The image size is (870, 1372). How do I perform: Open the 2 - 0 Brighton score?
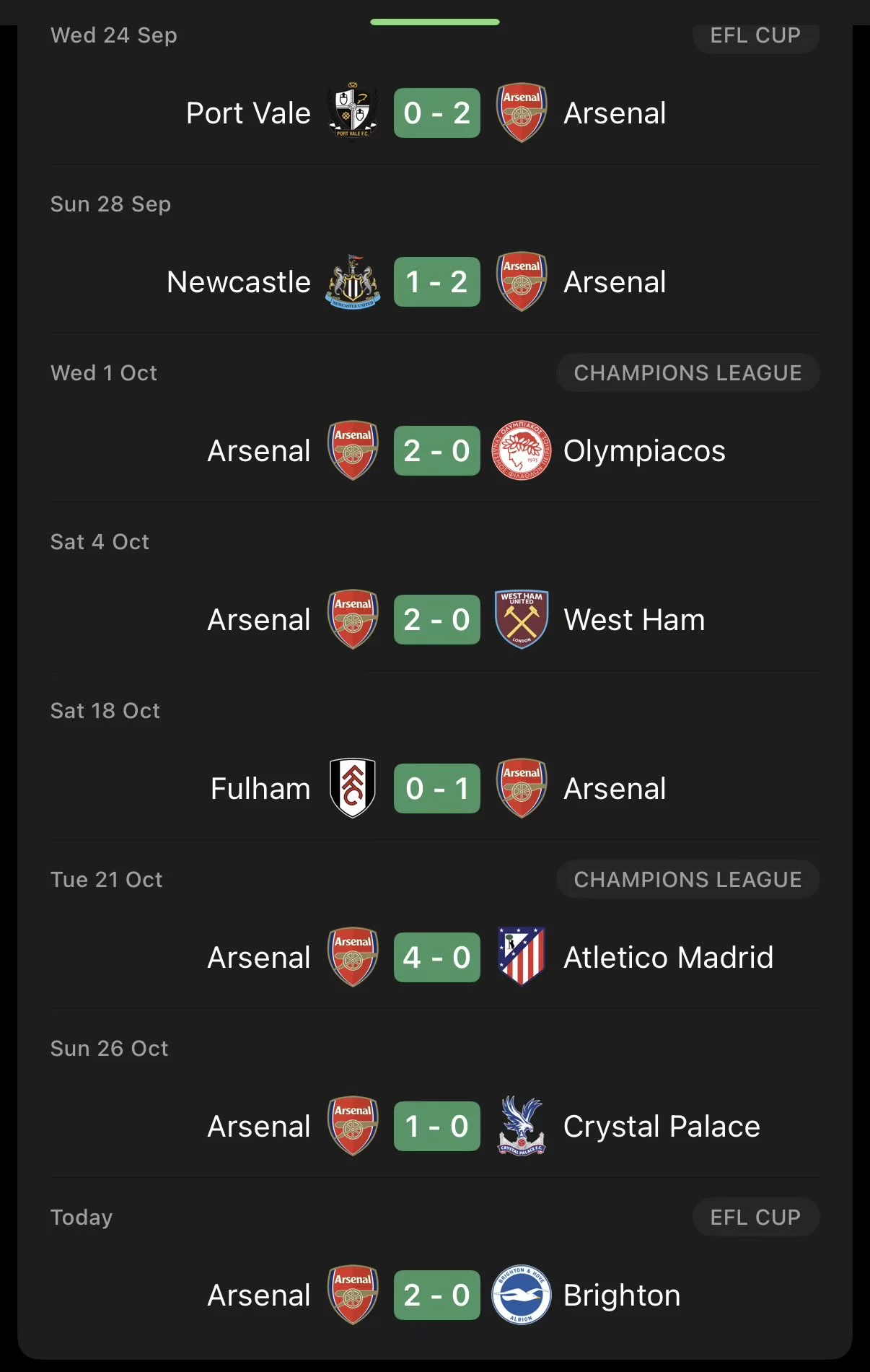click(437, 1295)
